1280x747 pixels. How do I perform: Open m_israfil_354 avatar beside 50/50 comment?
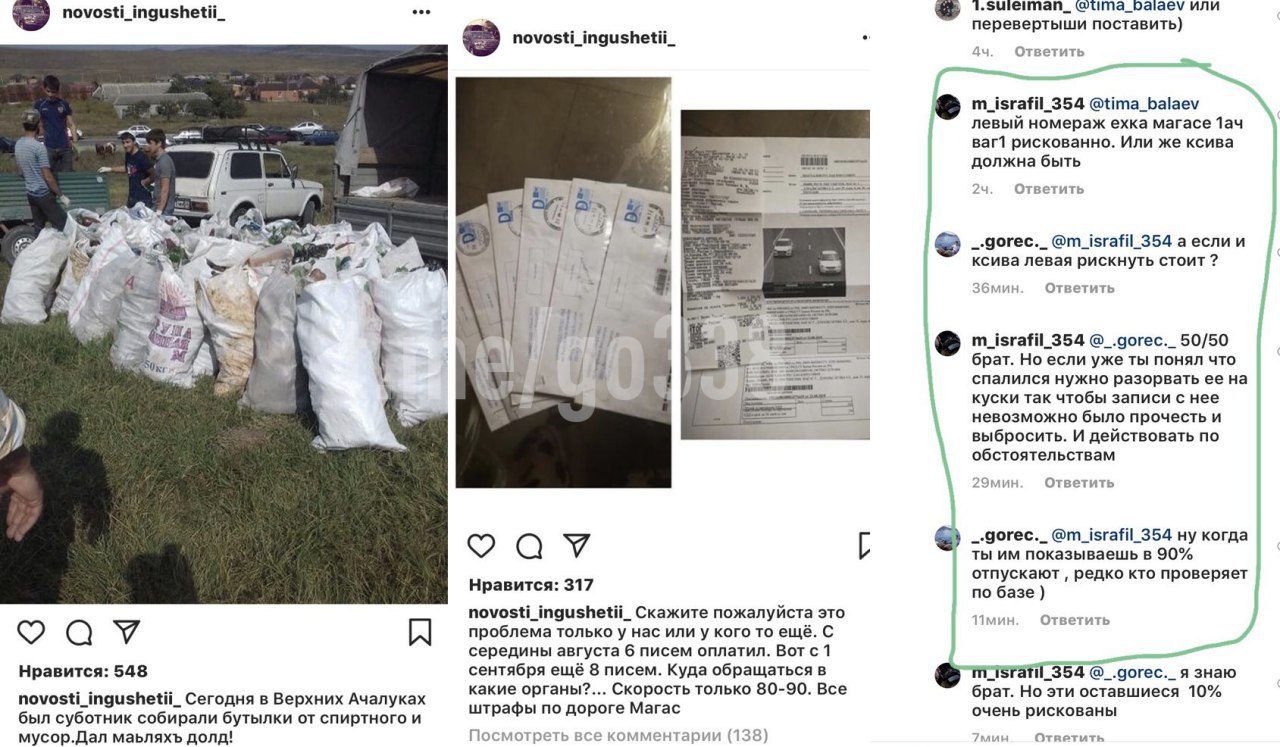948,344
